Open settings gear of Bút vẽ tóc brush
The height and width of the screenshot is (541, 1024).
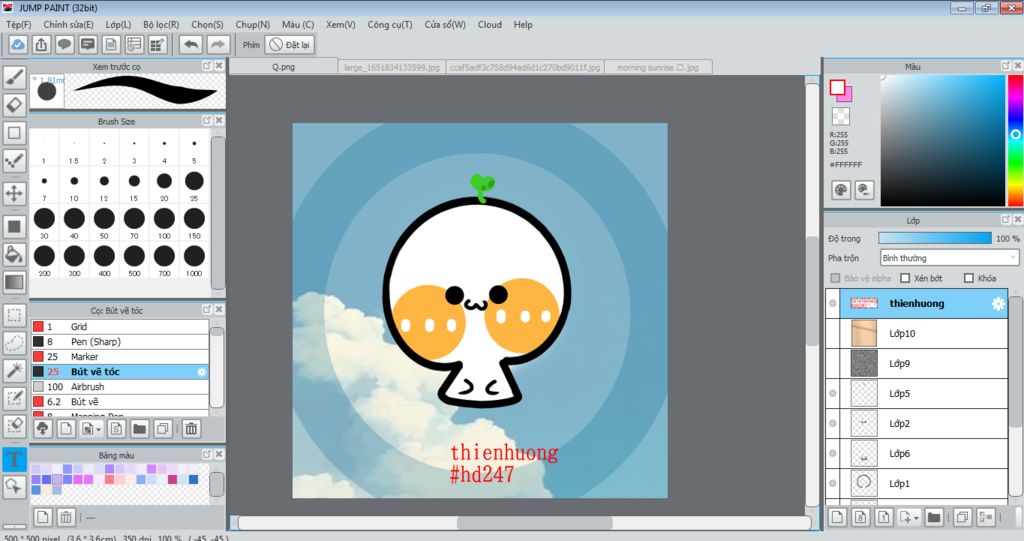pos(201,372)
